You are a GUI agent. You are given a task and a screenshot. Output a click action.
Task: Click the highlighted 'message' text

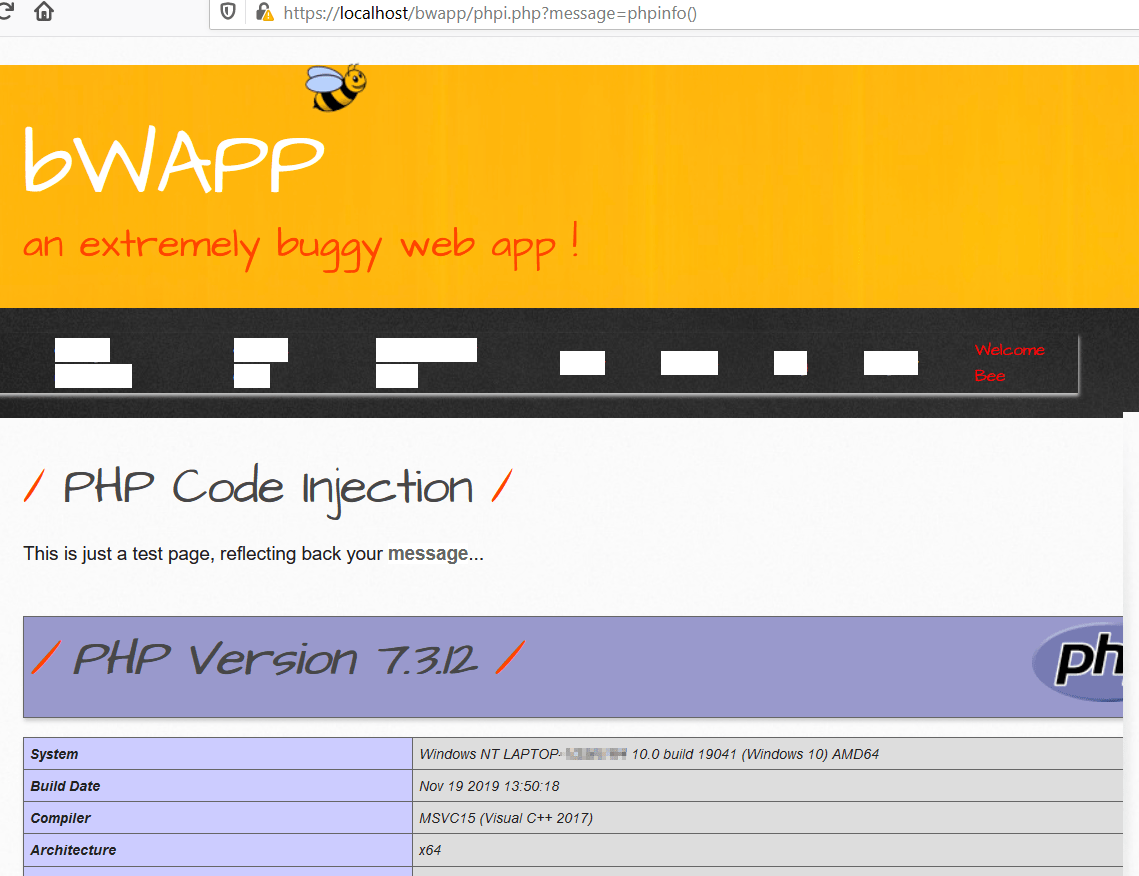click(429, 553)
